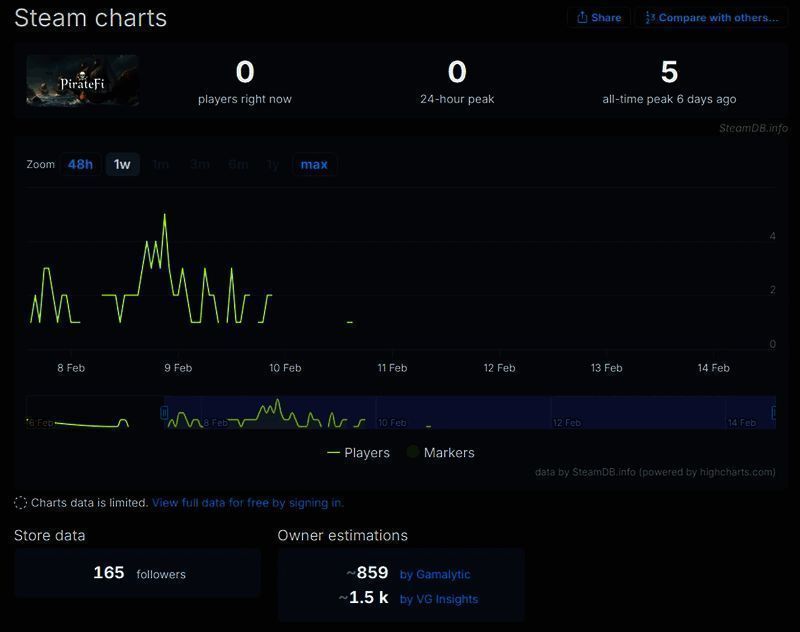Click the 9 Feb peak on chart

(165, 214)
